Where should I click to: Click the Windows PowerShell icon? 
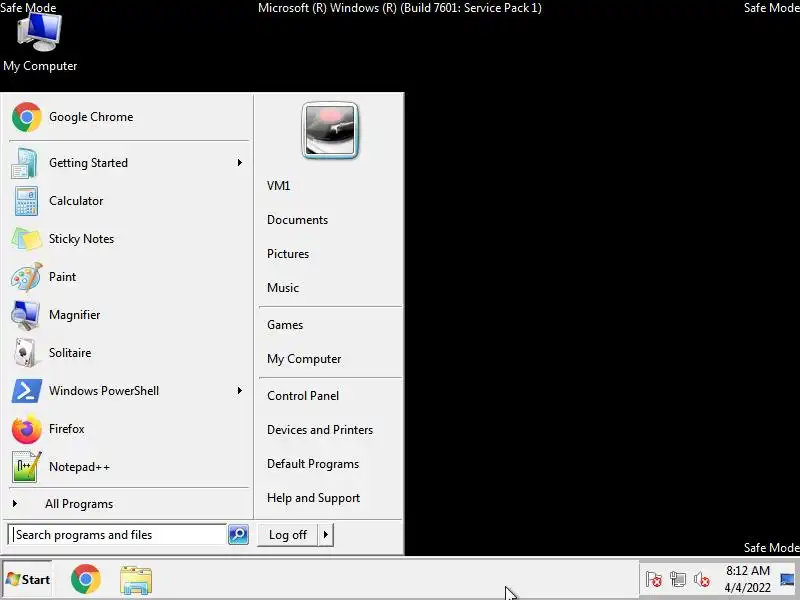27,391
